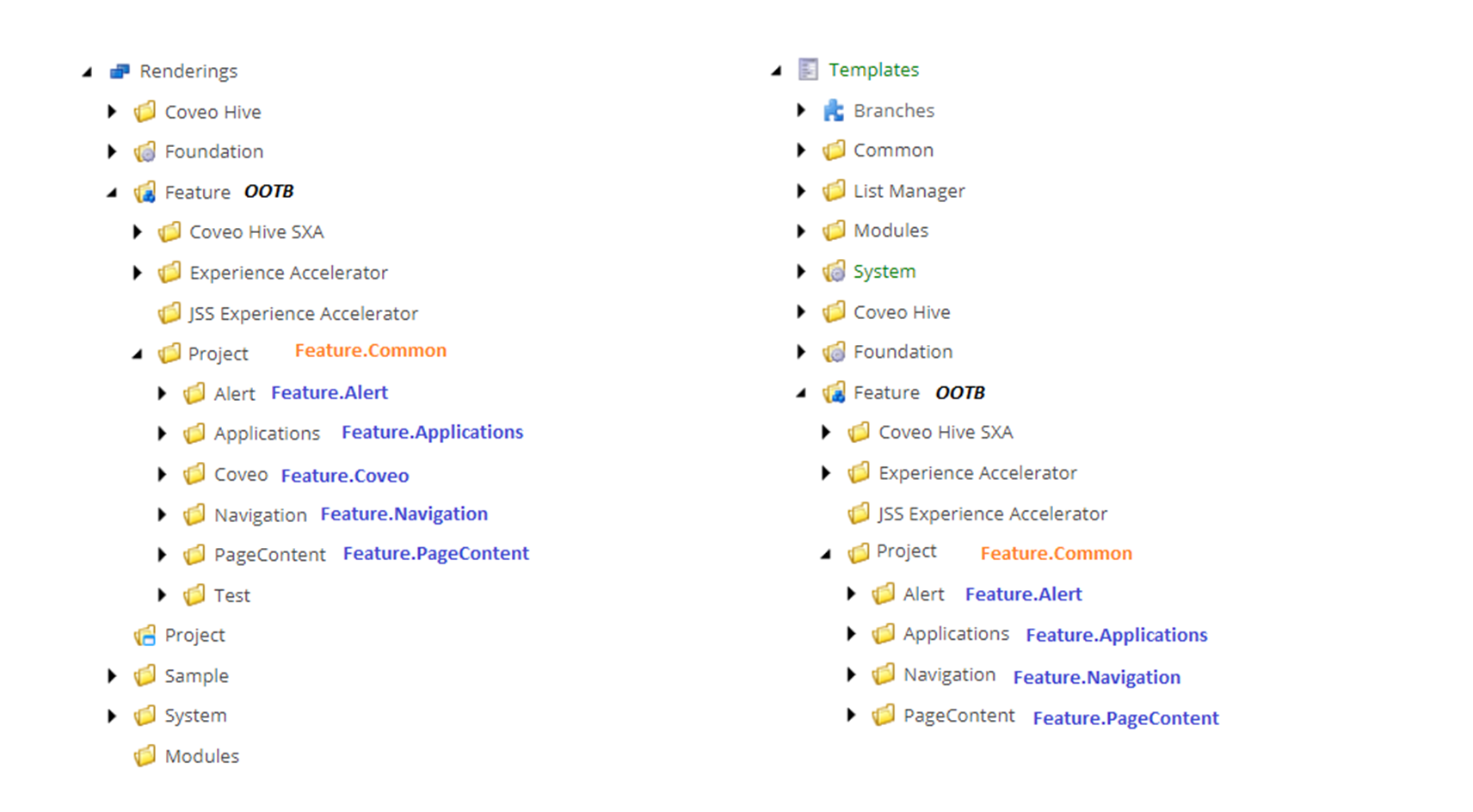Expand Experience Accelerator under Renderings Feature
The image size is (1473, 812).
point(137,273)
